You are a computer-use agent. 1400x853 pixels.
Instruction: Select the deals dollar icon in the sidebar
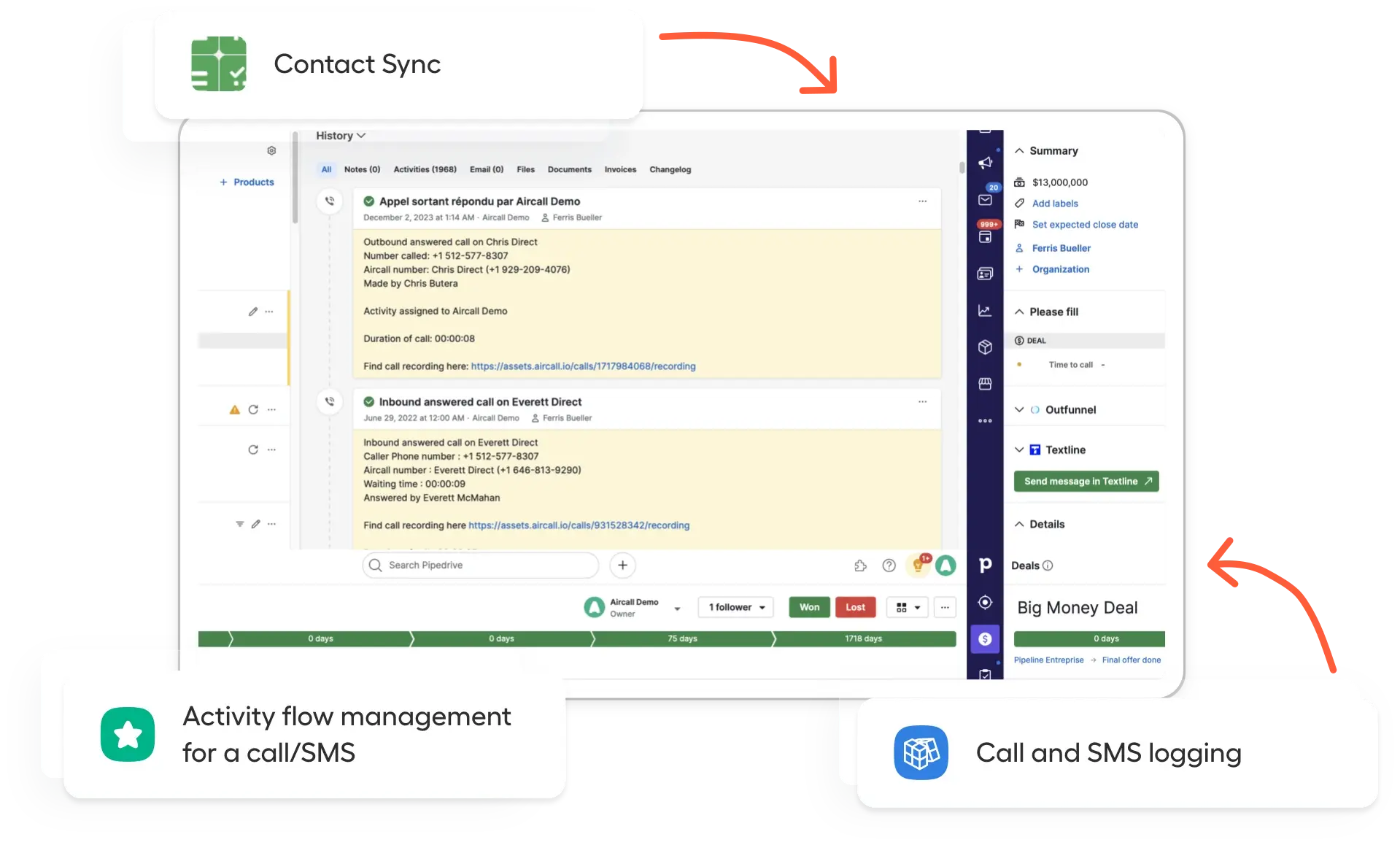click(x=985, y=638)
